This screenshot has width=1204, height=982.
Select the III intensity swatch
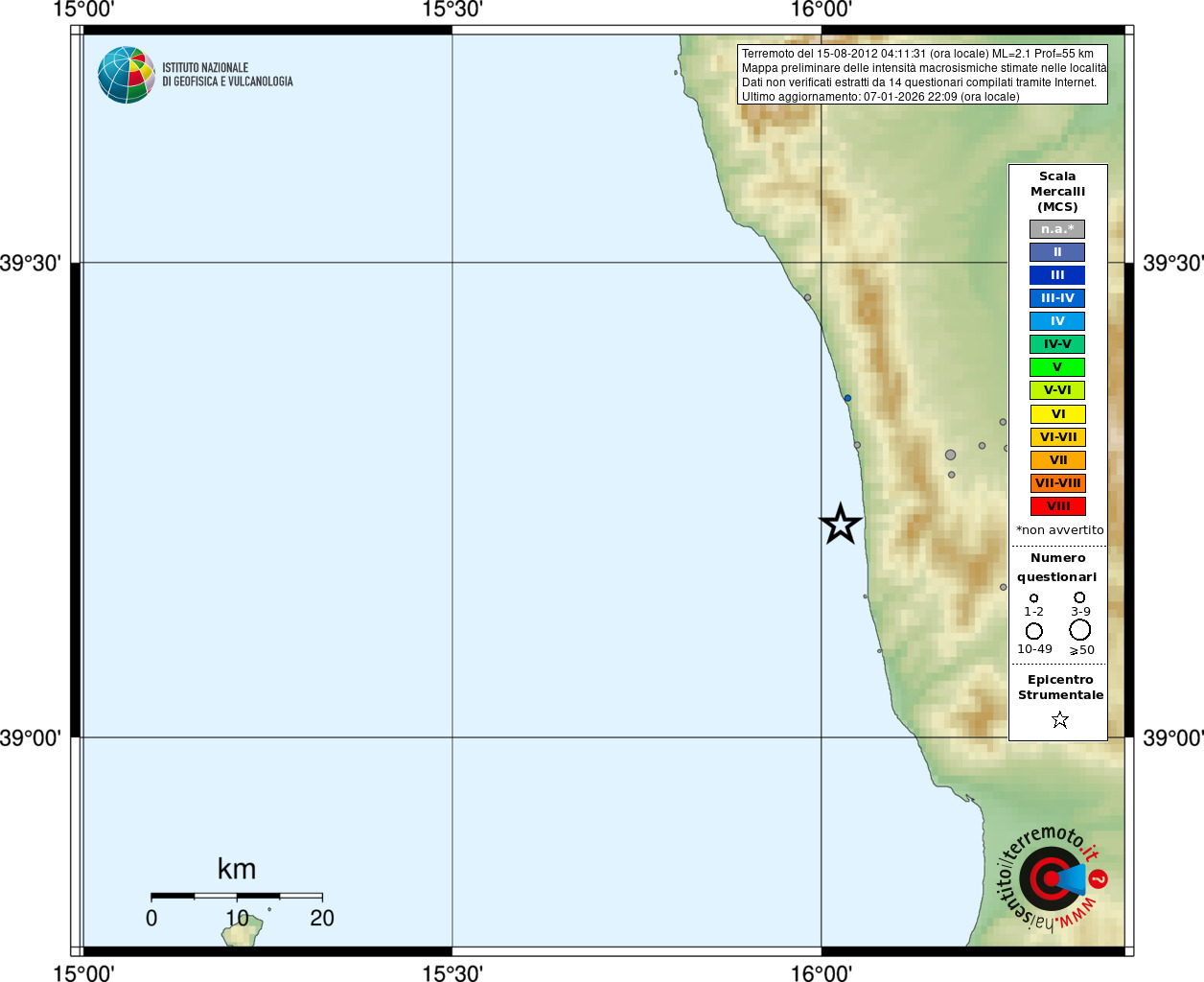click(x=1057, y=275)
